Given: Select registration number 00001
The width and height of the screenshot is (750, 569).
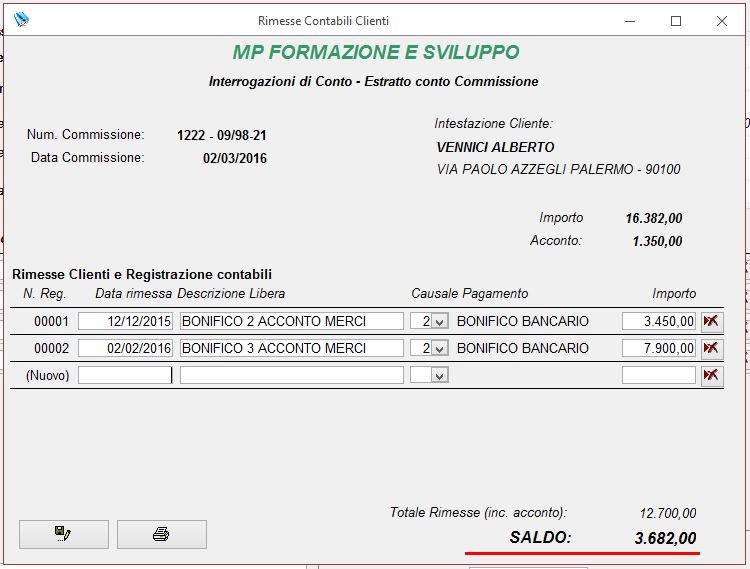Looking at the screenshot, I should pos(51,321).
